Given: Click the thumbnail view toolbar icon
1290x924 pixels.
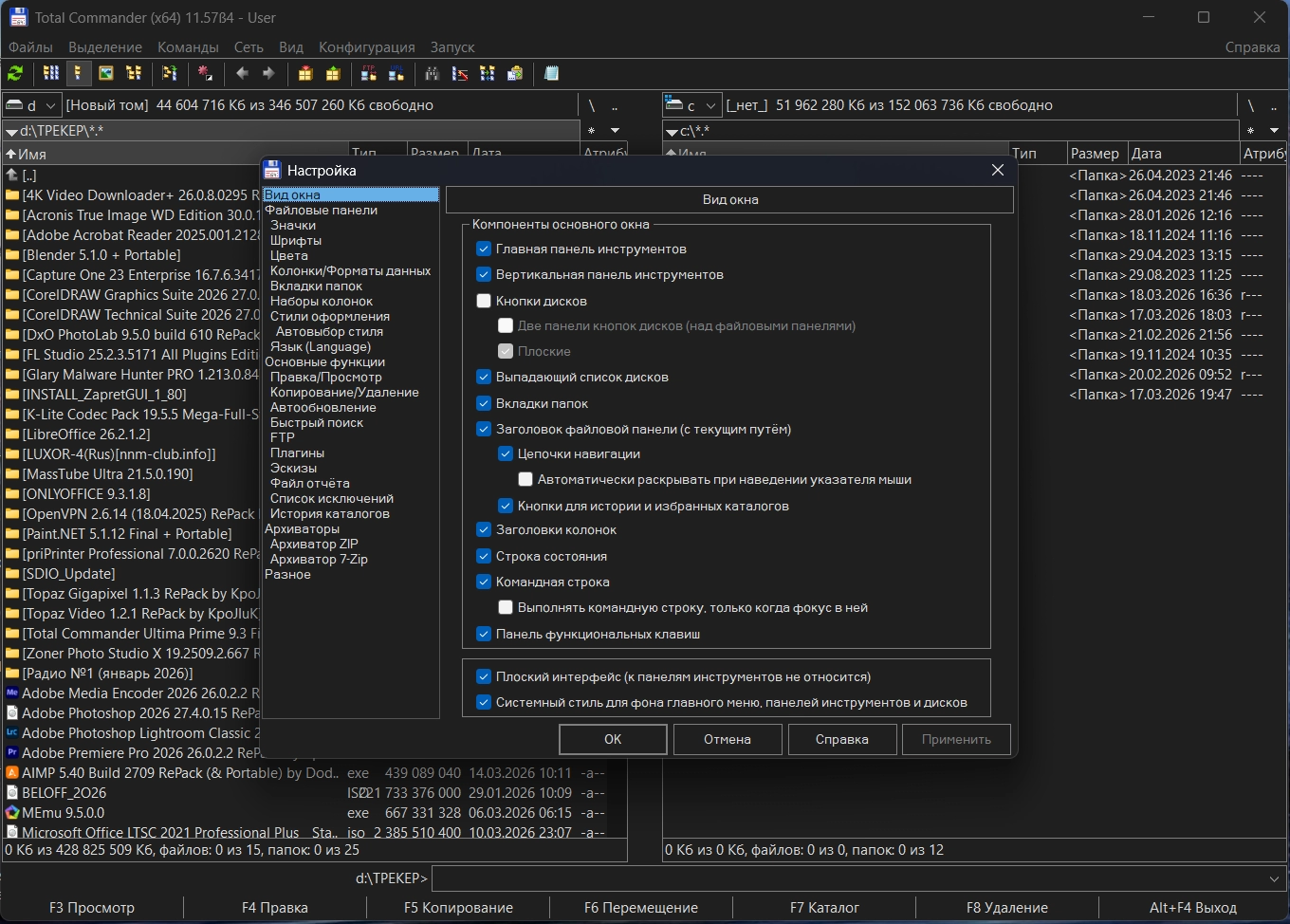Looking at the screenshot, I should coord(106,73).
